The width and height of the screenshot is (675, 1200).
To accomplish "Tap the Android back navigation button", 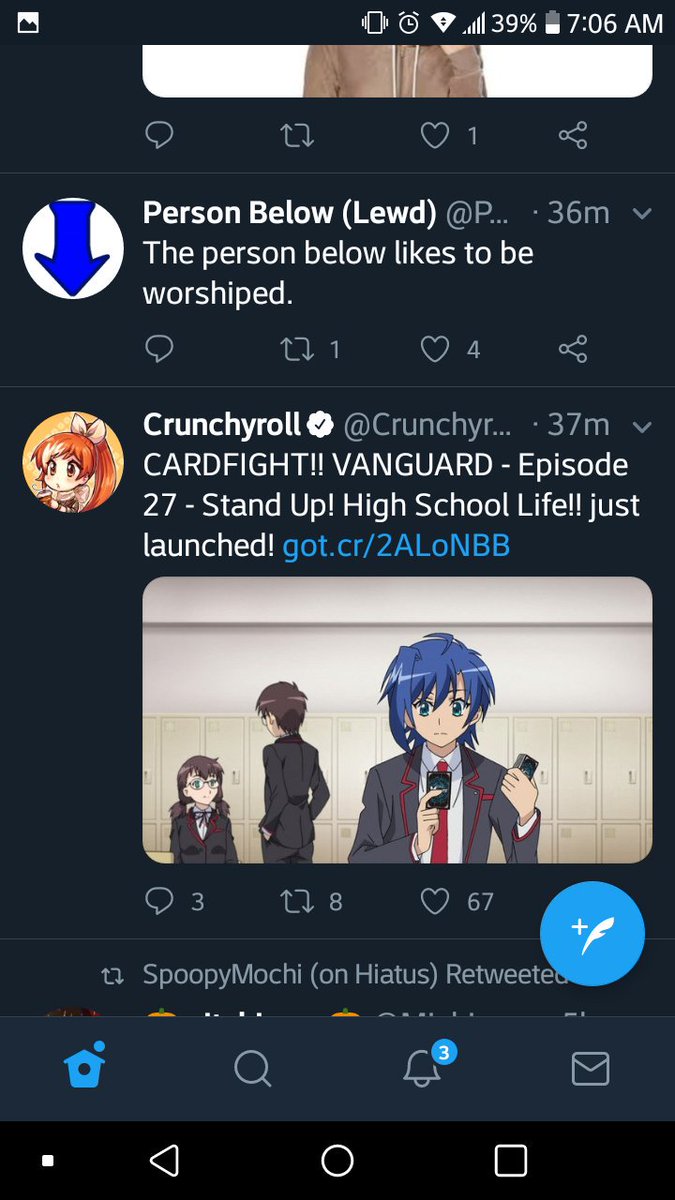I will [164, 1160].
